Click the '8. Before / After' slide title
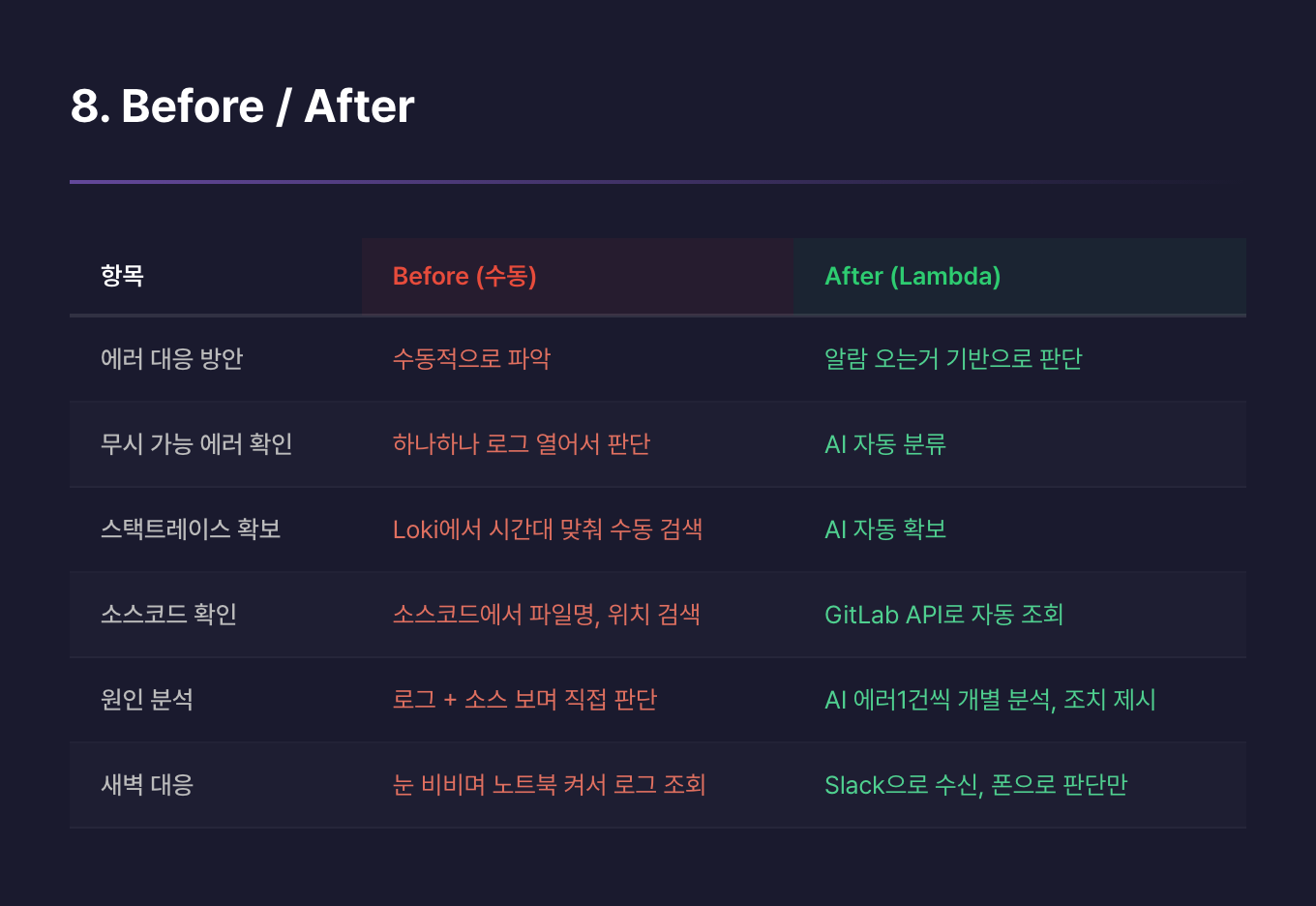This screenshot has width=1316, height=906. (x=242, y=106)
